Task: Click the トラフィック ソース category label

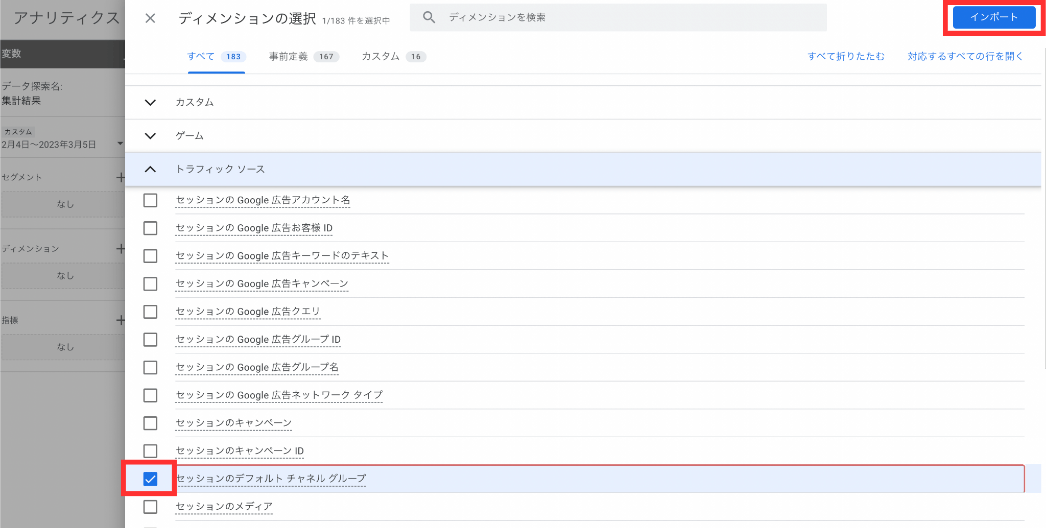Action: click(x=220, y=170)
